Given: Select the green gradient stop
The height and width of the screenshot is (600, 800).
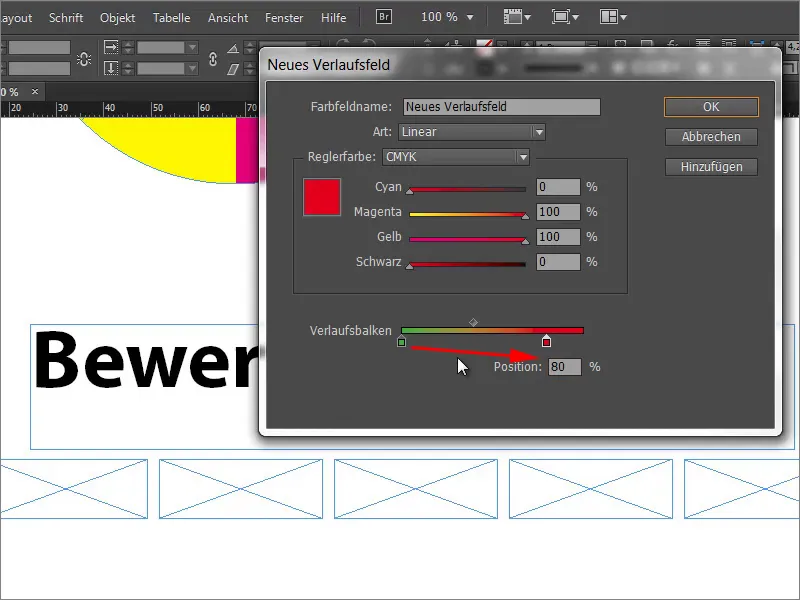Looking at the screenshot, I should [x=402, y=342].
